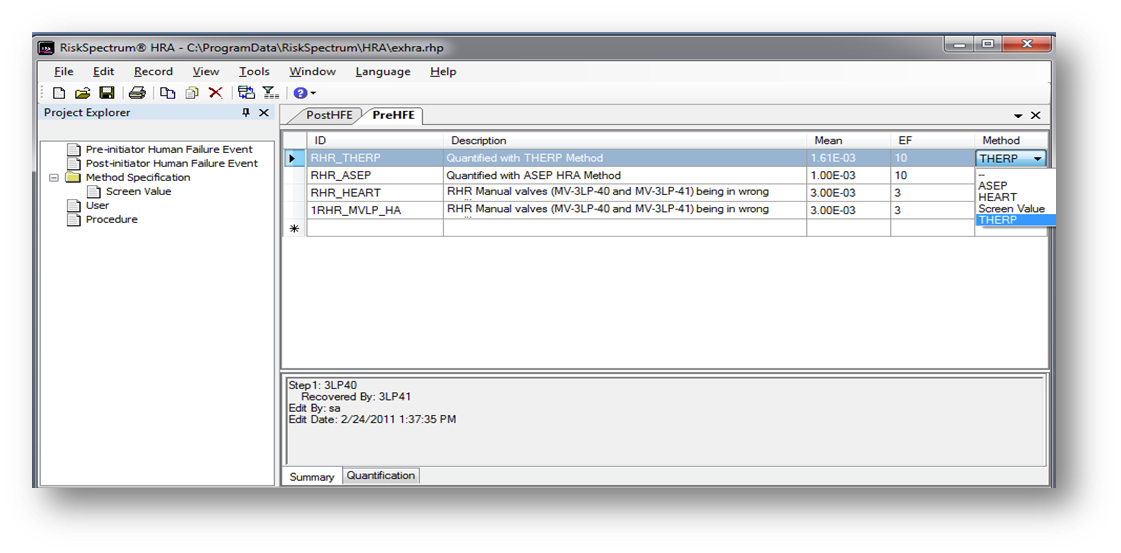
Task: Click the Print toolbar icon
Action: point(137,93)
